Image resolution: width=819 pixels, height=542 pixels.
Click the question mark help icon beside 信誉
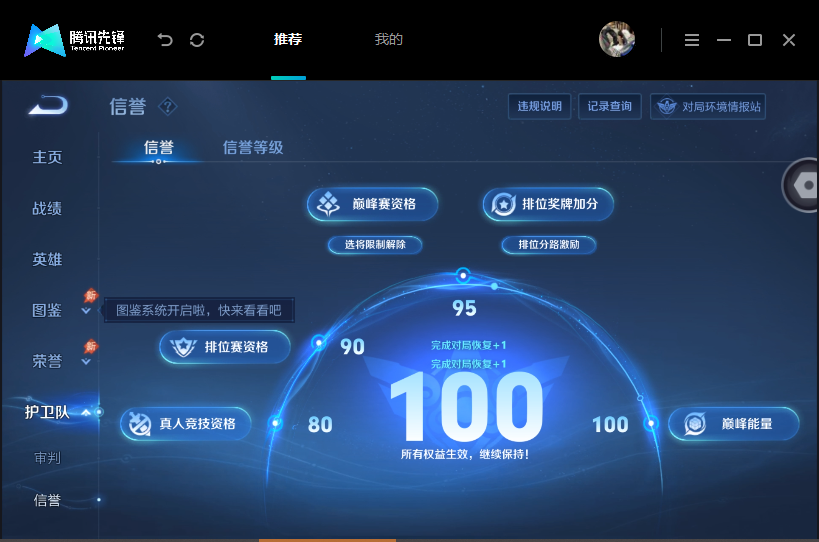pos(168,107)
